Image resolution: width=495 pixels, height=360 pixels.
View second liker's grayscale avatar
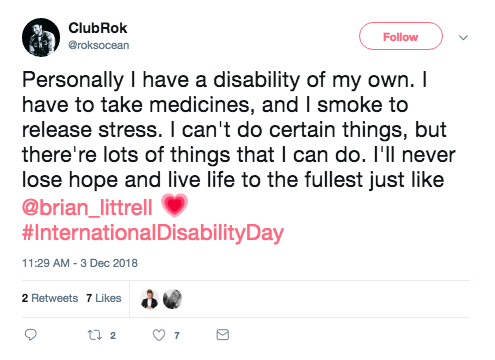tap(172, 299)
